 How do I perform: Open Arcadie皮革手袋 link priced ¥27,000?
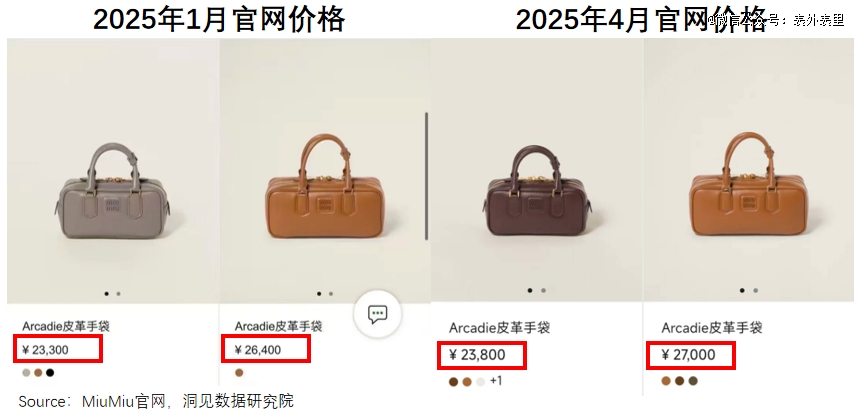click(x=712, y=328)
